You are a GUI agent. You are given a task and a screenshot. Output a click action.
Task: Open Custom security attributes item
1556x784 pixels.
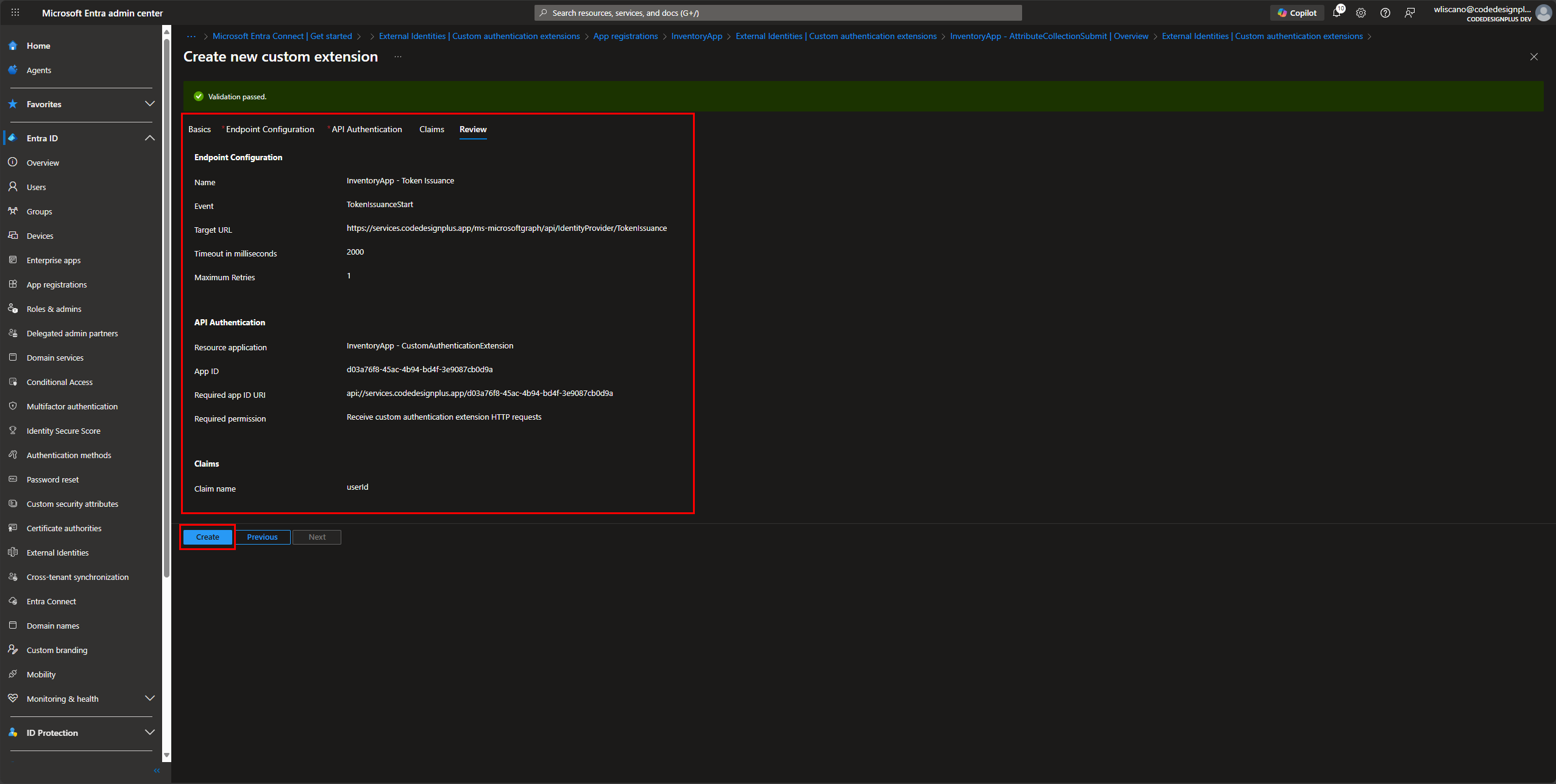point(72,504)
